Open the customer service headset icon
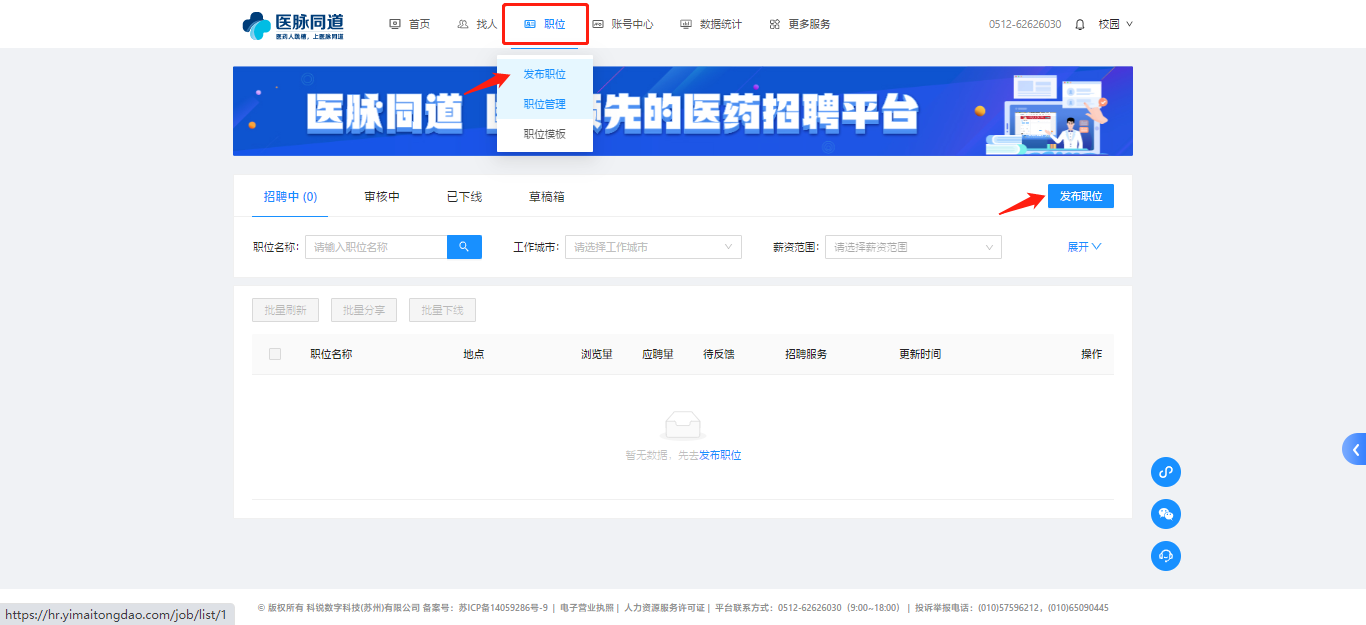1366x625 pixels. (x=1165, y=556)
